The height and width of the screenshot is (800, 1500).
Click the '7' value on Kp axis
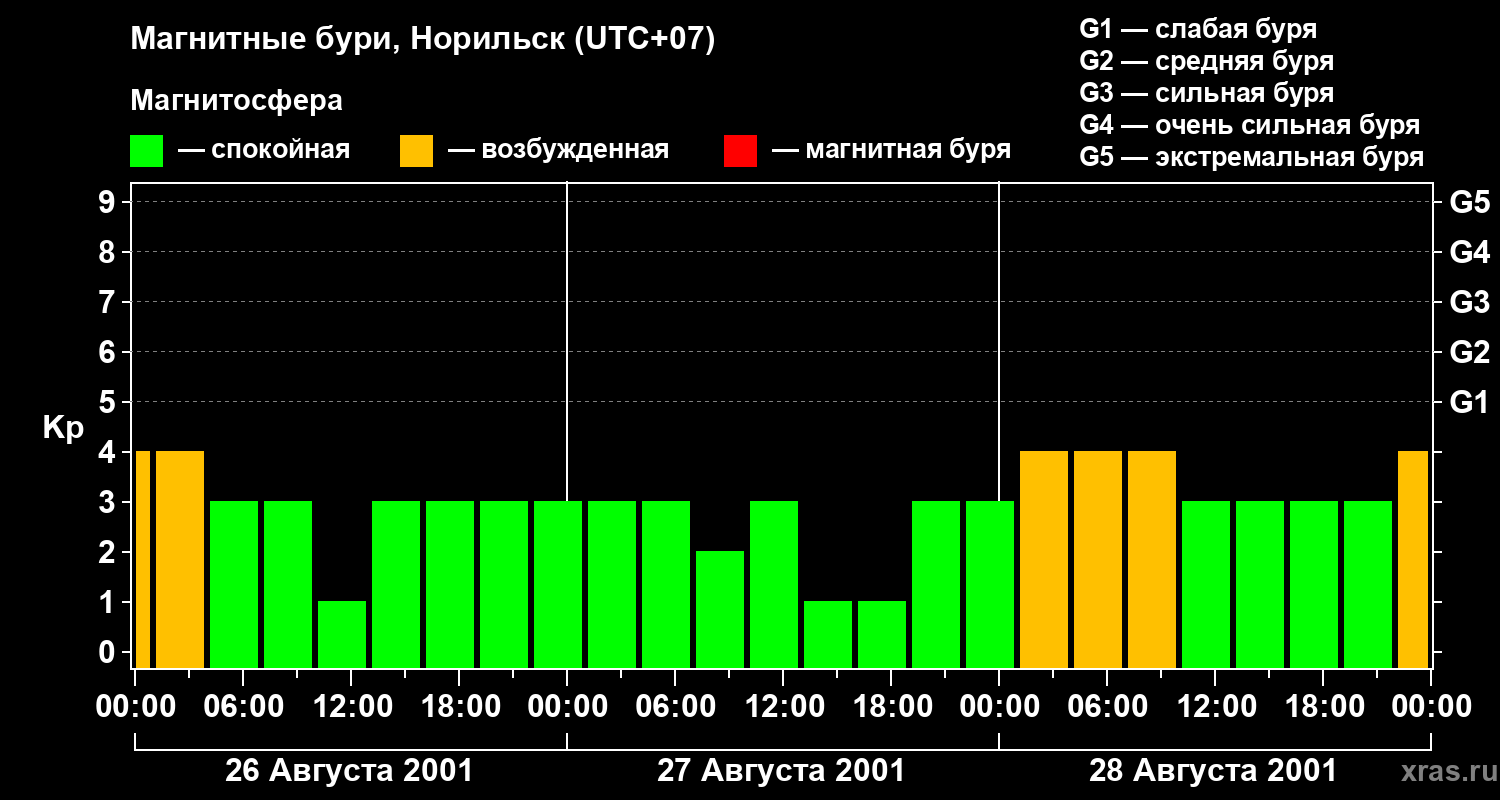click(109, 302)
